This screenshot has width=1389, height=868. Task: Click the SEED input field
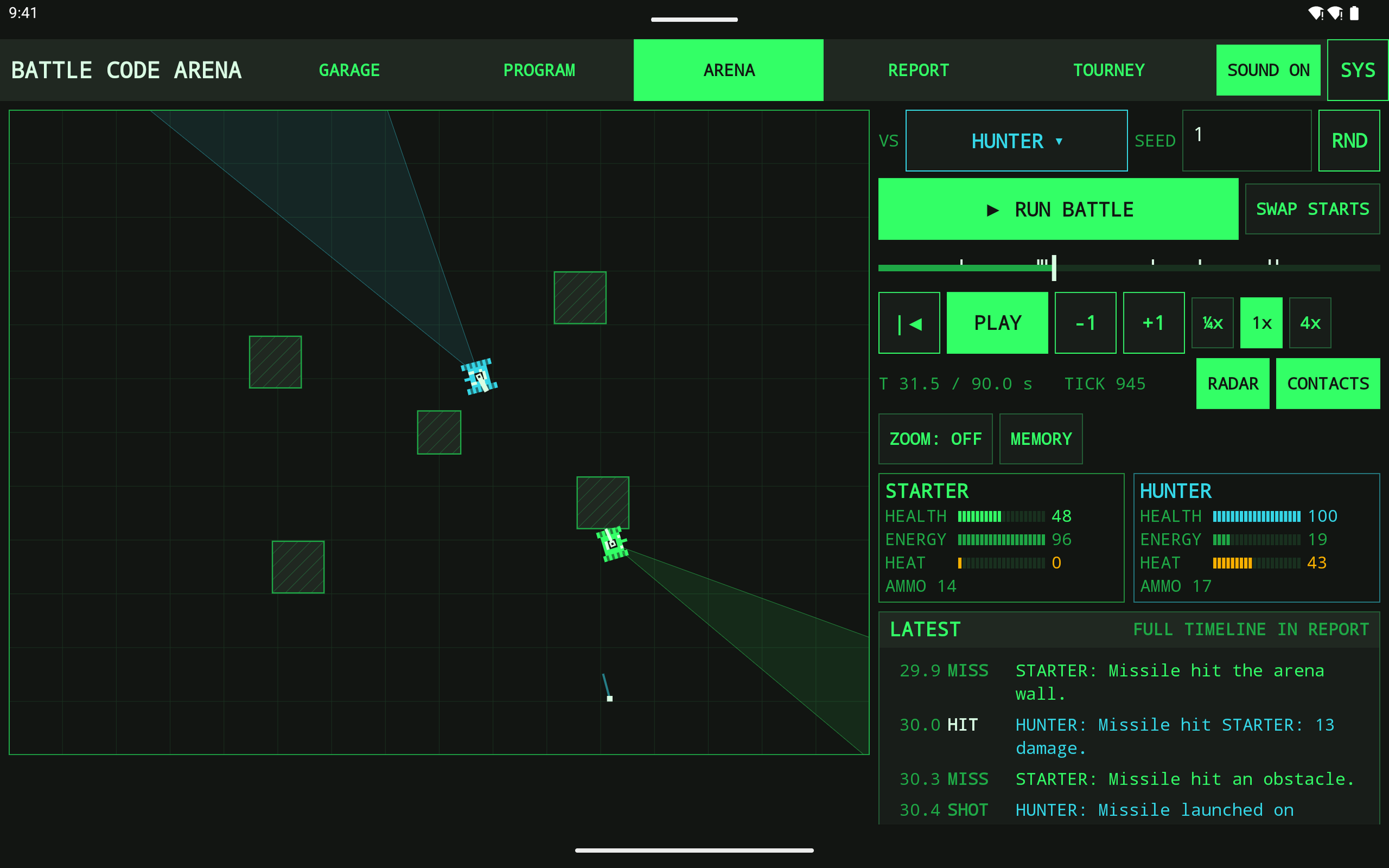1247,141
